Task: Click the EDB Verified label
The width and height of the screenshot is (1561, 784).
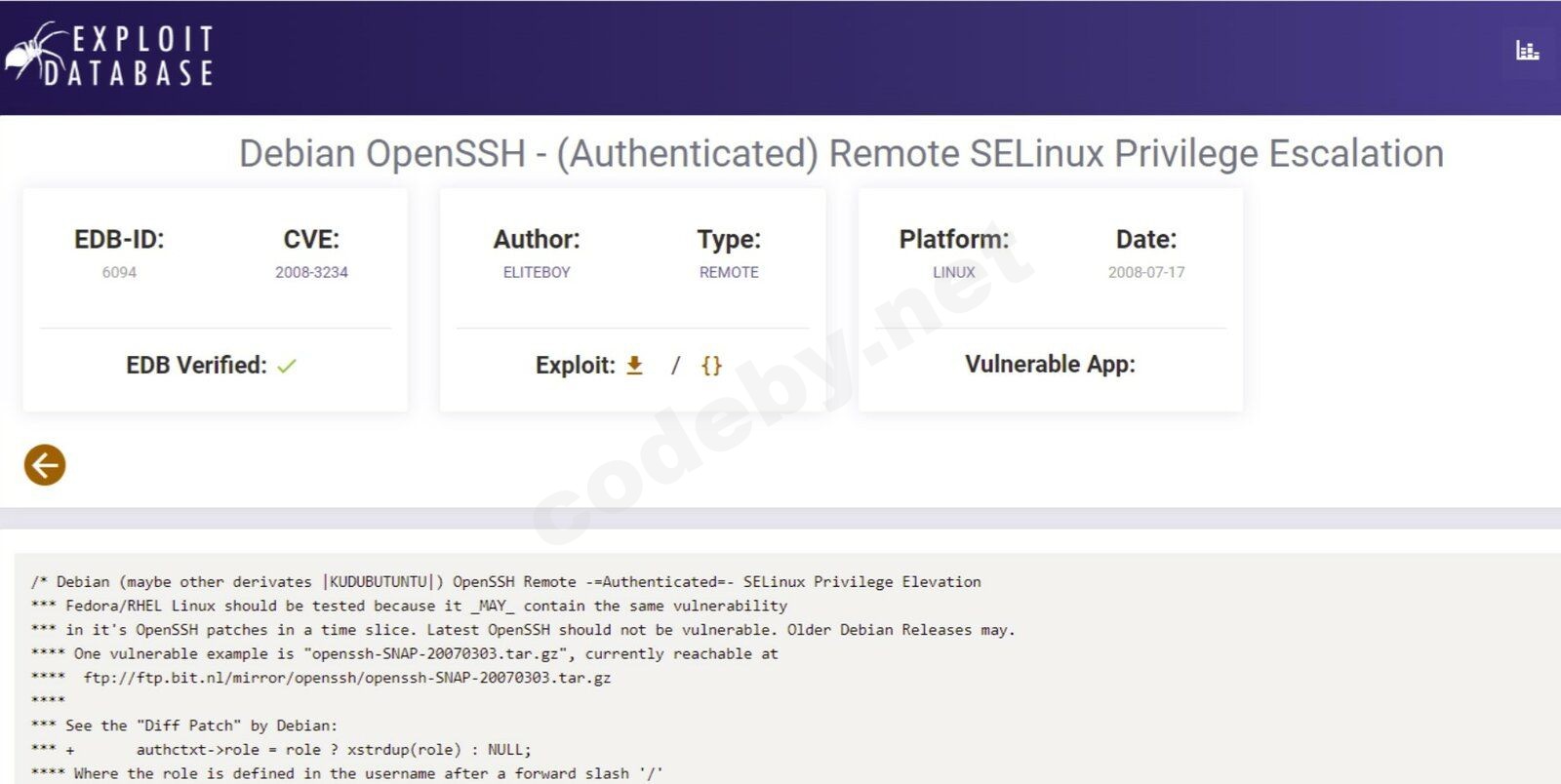Action: point(196,365)
